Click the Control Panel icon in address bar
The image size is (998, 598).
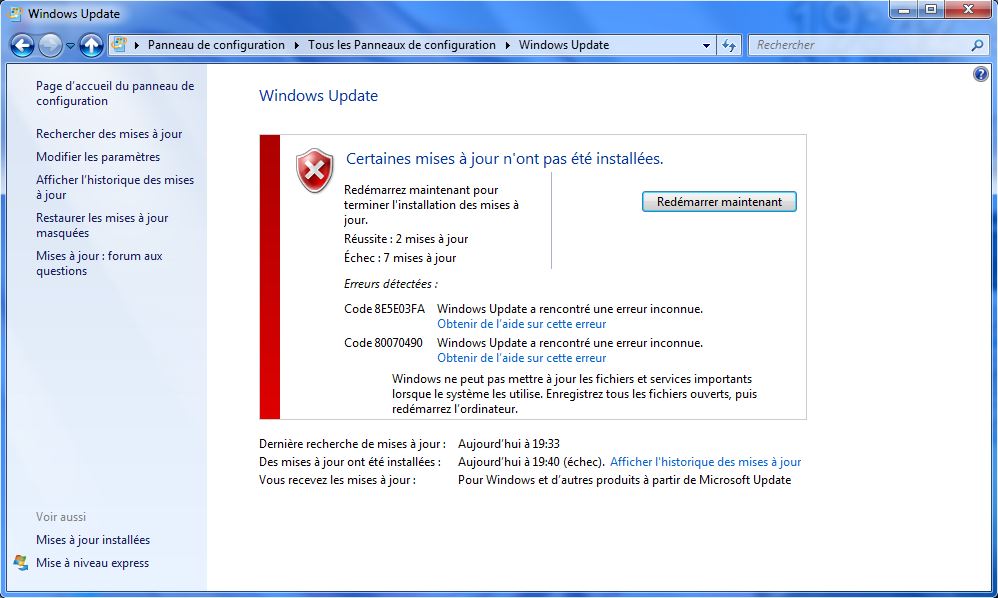tap(119, 45)
